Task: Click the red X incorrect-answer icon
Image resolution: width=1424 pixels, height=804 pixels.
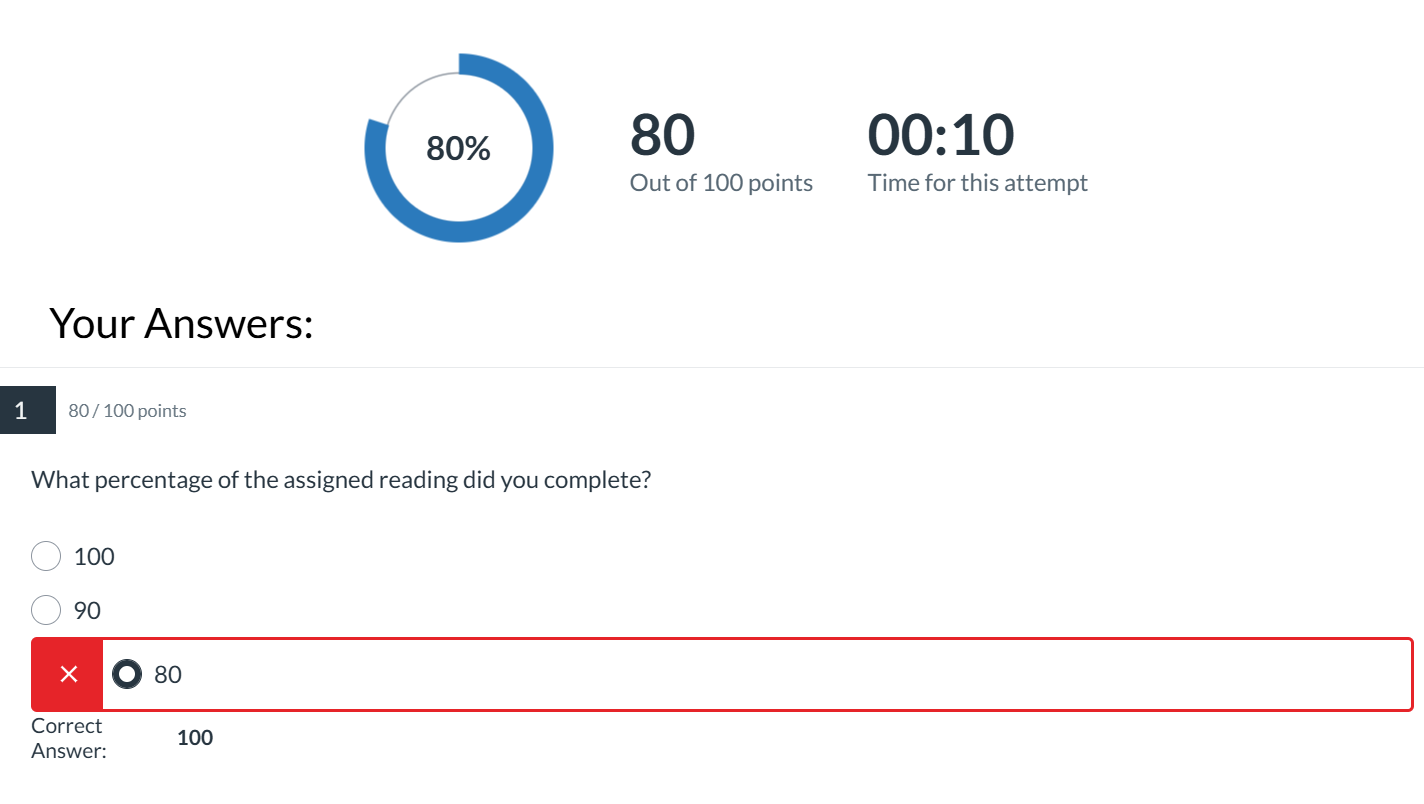Action: 68,674
